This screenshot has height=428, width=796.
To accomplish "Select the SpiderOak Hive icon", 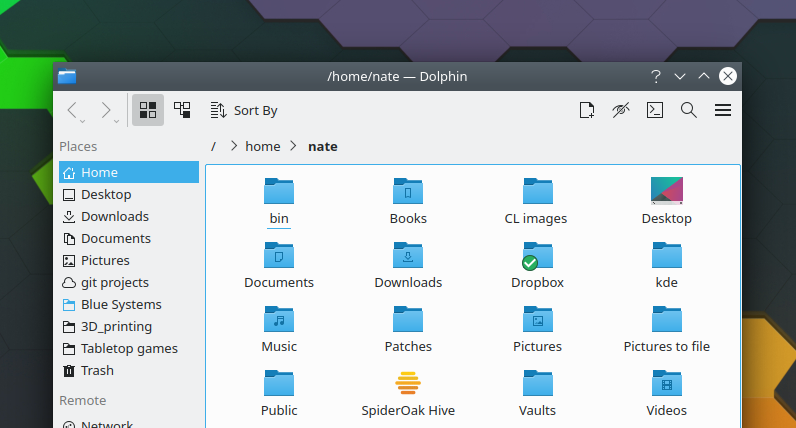I will point(408,383).
